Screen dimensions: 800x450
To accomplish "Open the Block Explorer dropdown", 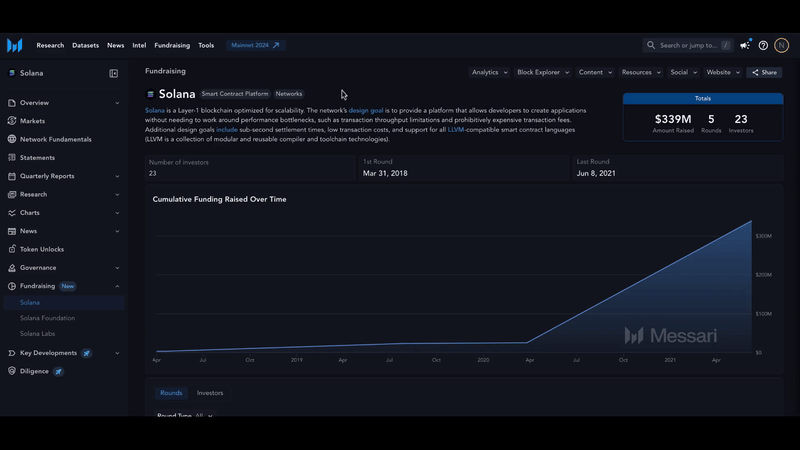I will coord(543,72).
